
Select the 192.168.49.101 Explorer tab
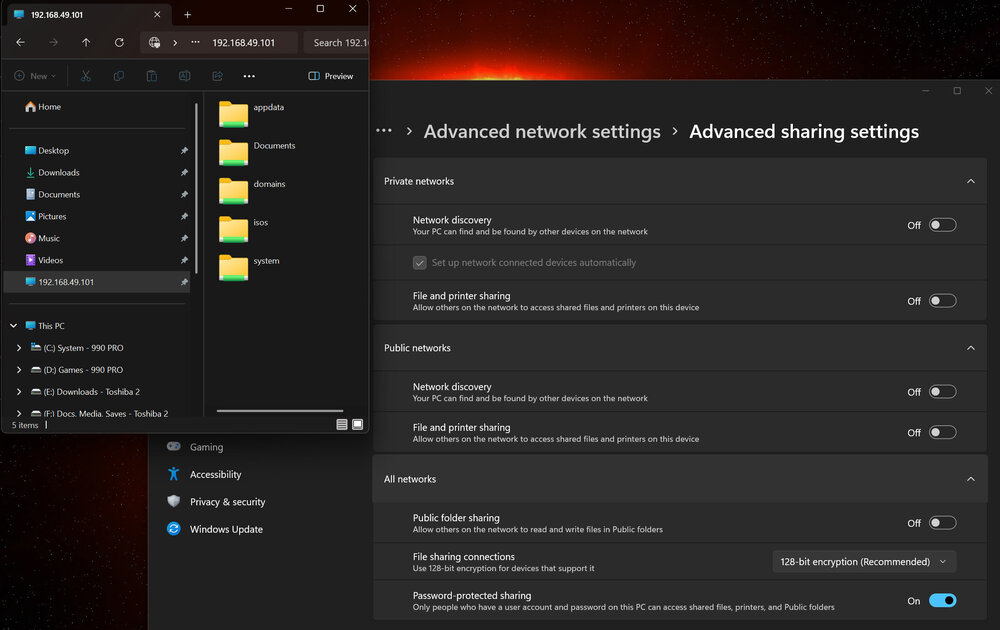[x=87, y=15]
